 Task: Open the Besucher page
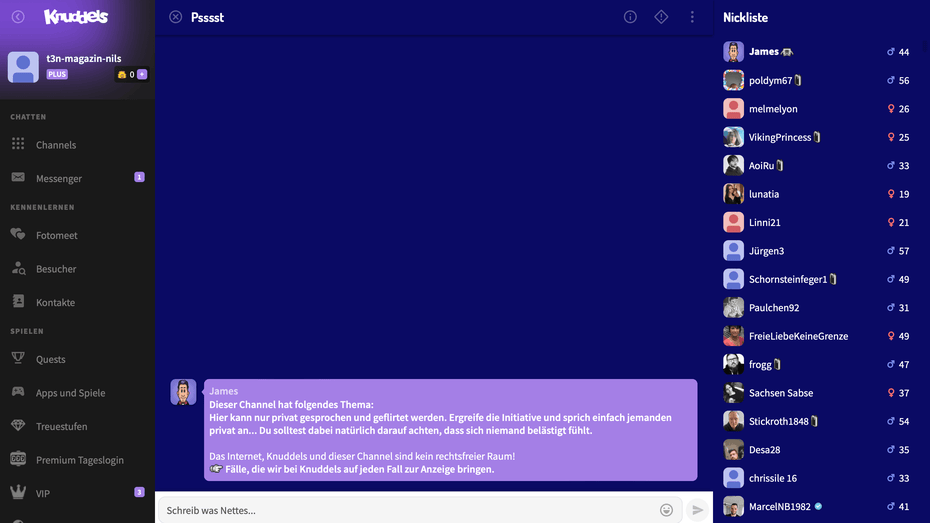tap(56, 269)
